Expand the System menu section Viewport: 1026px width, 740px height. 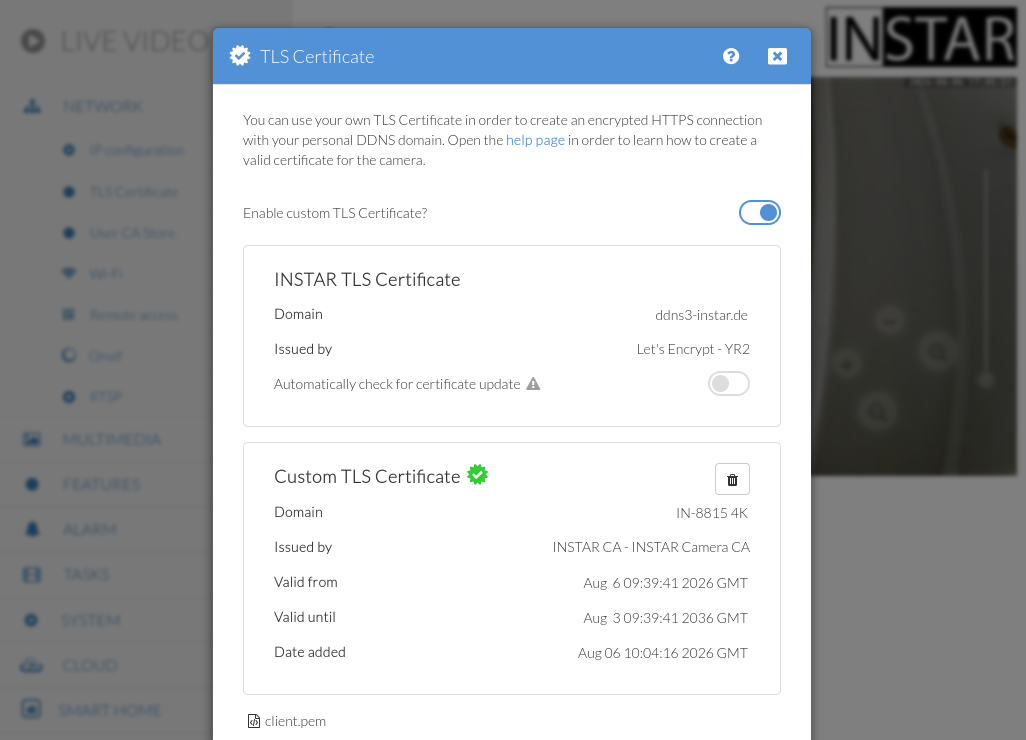(91, 620)
